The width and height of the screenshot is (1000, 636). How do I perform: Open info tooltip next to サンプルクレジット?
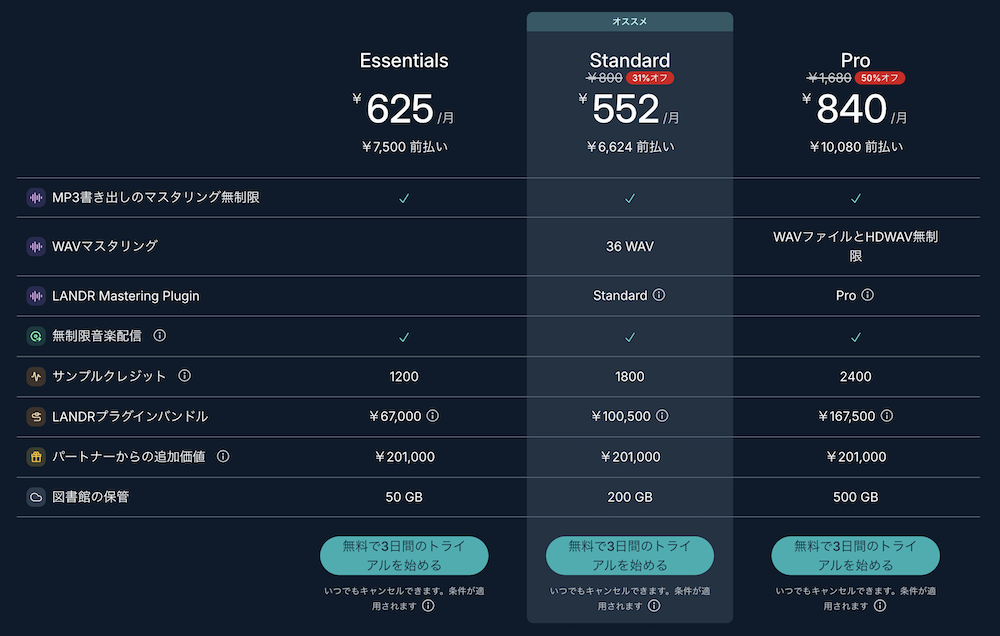point(184,377)
